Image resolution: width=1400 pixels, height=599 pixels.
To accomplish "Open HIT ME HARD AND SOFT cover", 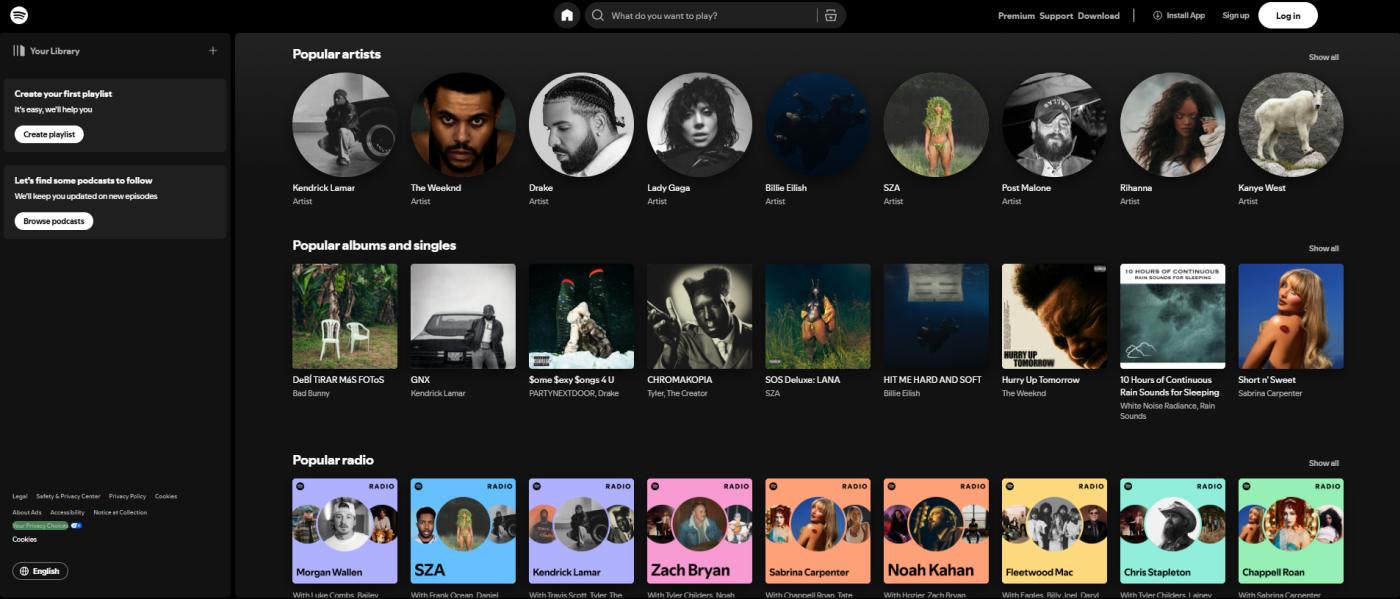I will (x=936, y=316).
